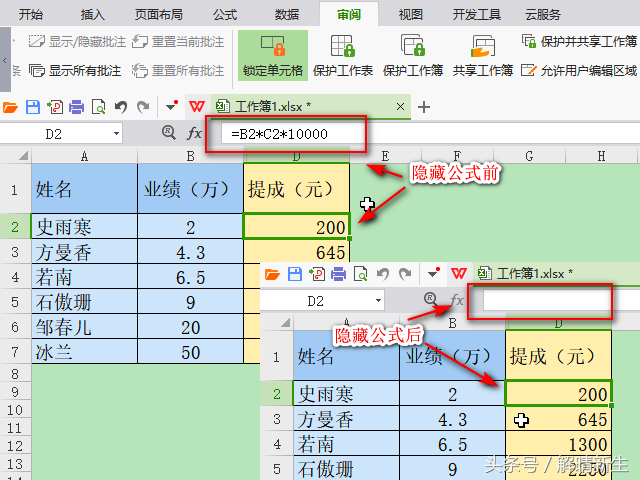This screenshot has width=640, height=480.
Task: Click 重置当前批注 button
Action: click(178, 42)
